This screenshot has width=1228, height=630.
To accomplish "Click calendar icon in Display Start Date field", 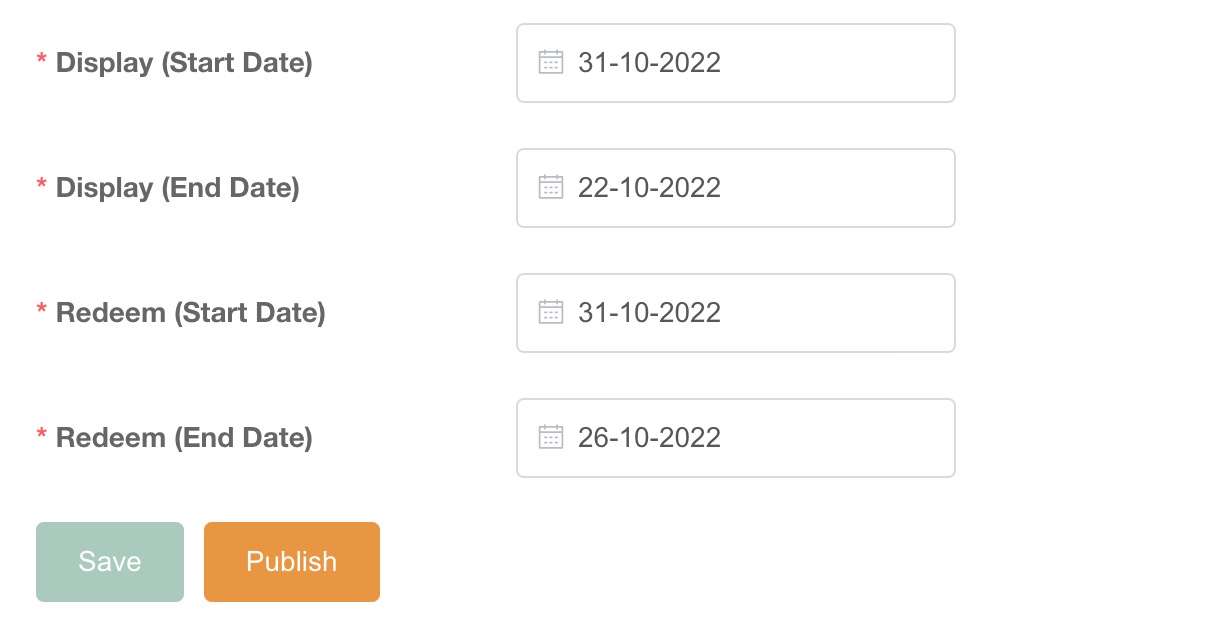I will pos(551,63).
